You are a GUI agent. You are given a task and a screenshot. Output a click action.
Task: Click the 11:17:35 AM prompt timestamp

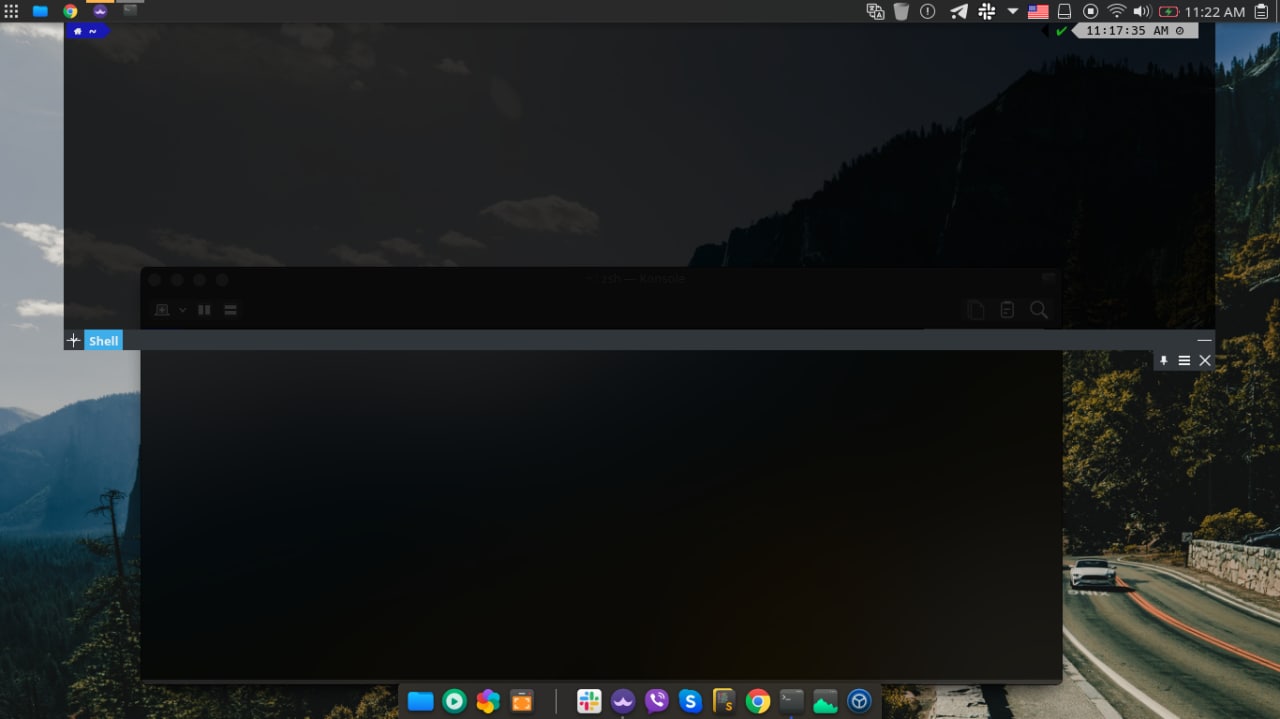(1134, 31)
